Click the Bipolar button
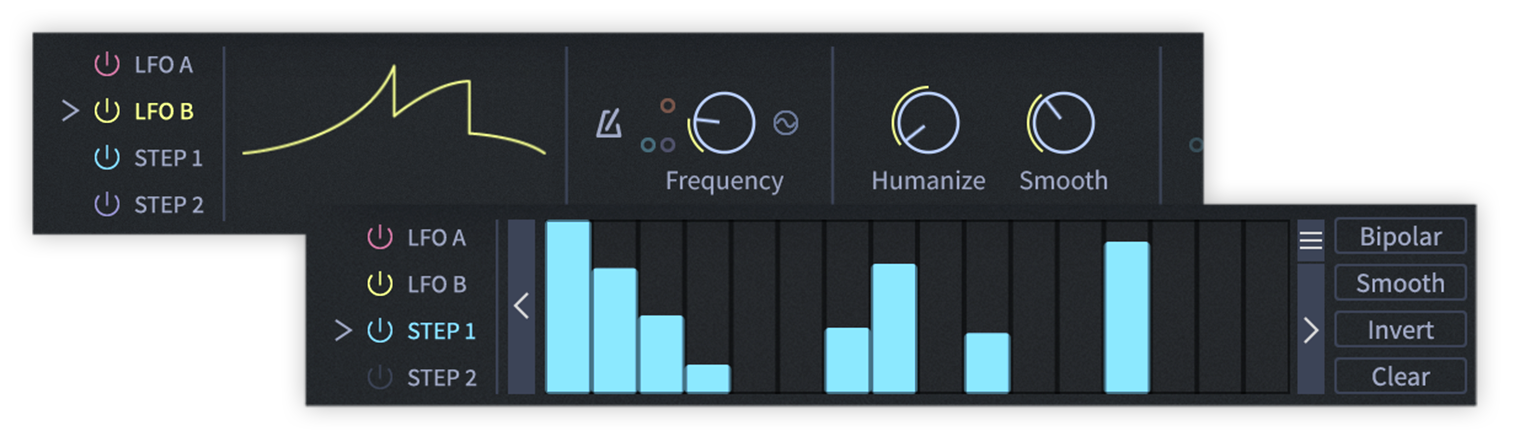This screenshot has height=444, width=1517. [1400, 237]
